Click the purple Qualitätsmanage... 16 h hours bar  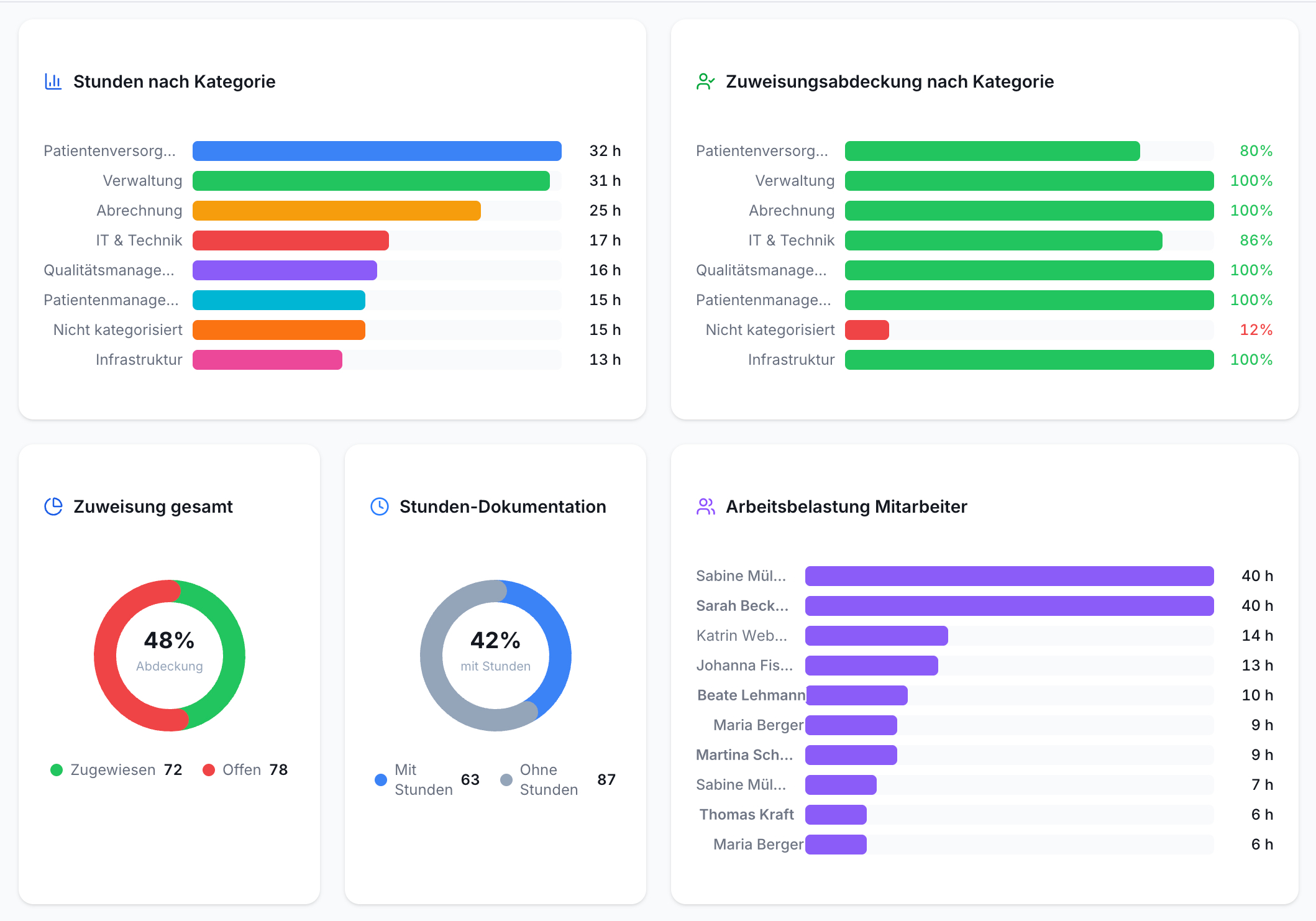tap(285, 270)
